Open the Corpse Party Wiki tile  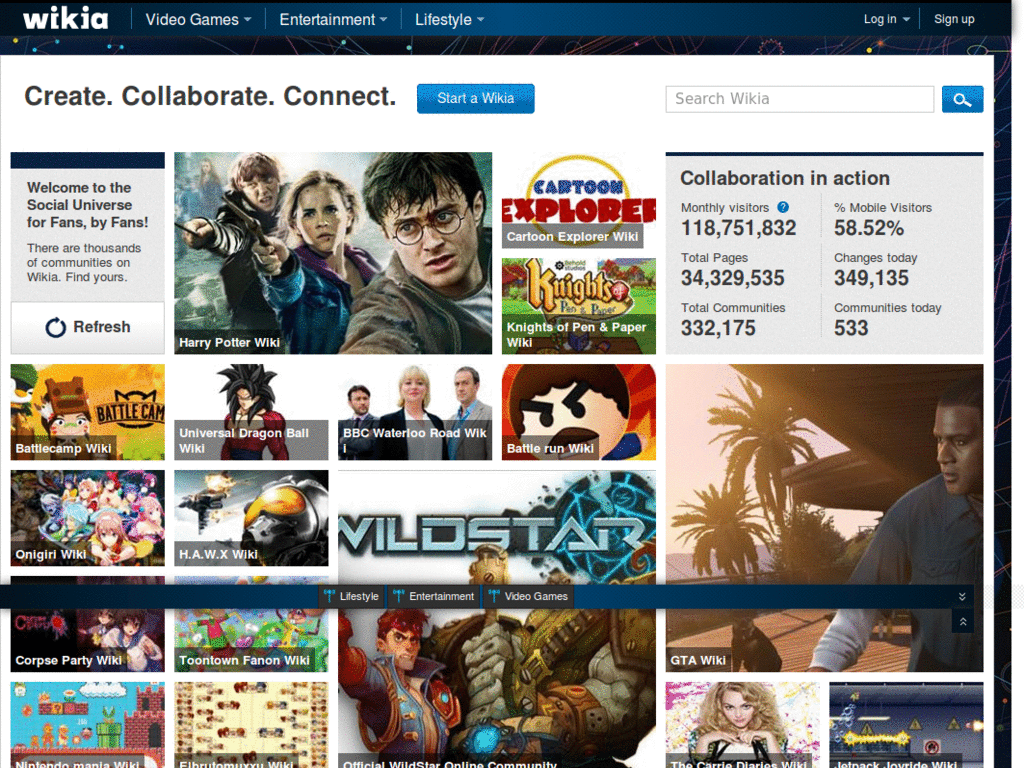pos(88,641)
